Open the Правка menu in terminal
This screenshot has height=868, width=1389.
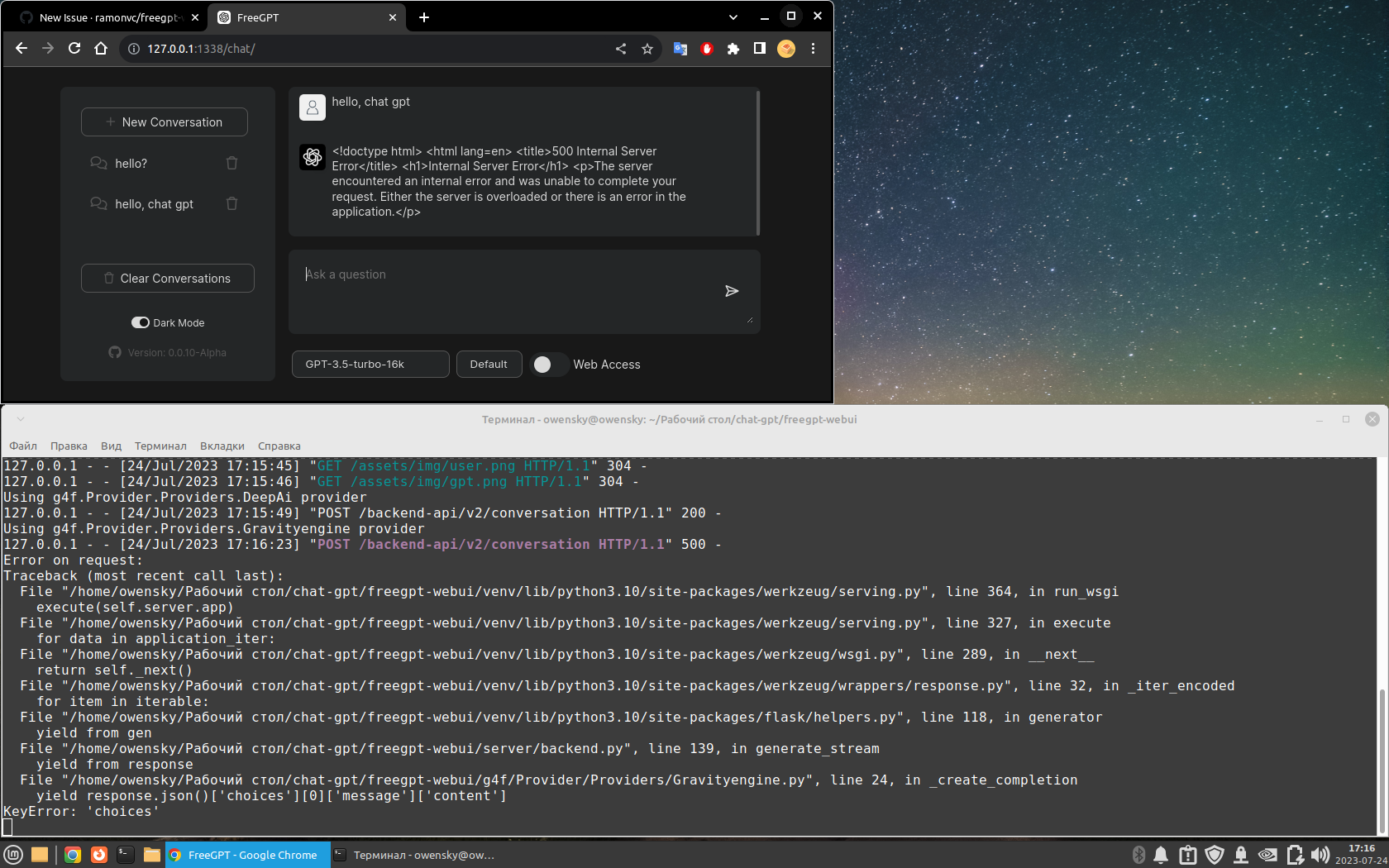tap(69, 446)
